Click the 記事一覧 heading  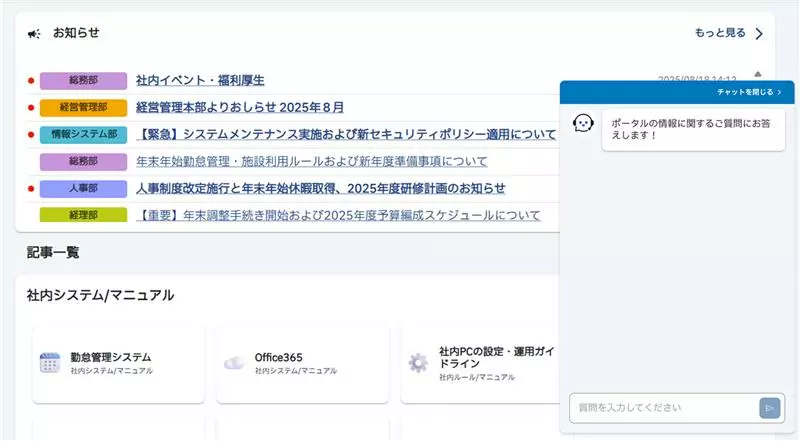53,253
